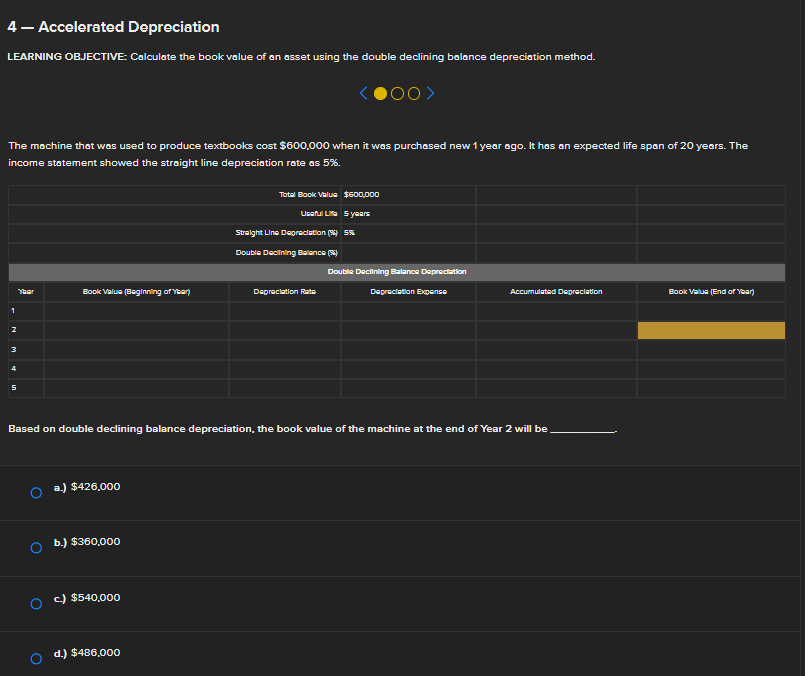Image resolution: width=805 pixels, height=676 pixels.
Task: Advance to next question using right chevron
Action: pyautogui.click(x=430, y=93)
